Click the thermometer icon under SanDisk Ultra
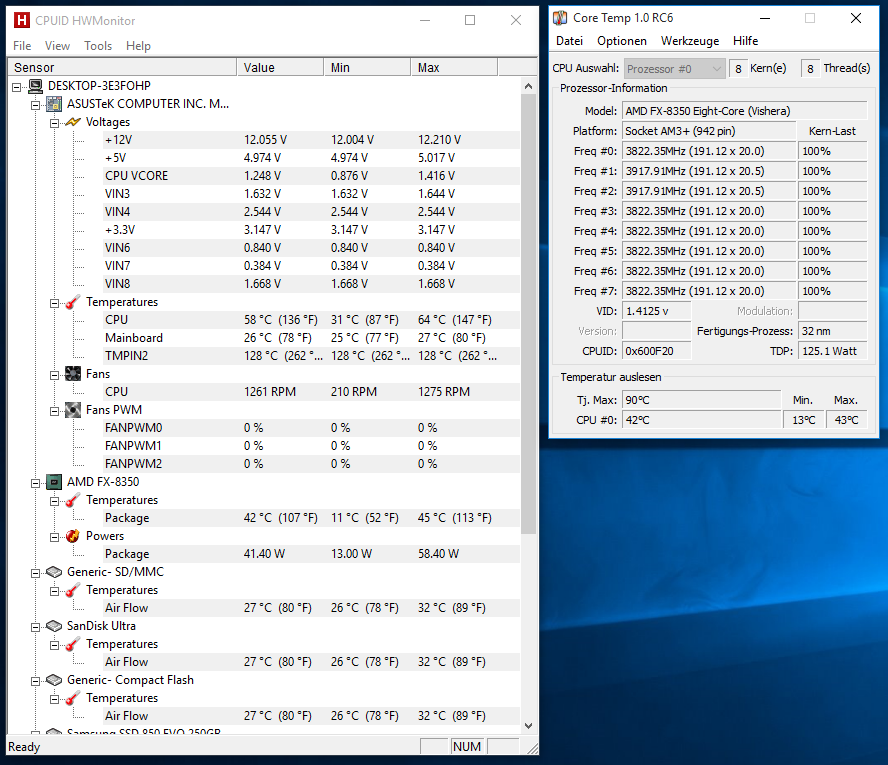This screenshot has height=765, width=888. pos(73,644)
